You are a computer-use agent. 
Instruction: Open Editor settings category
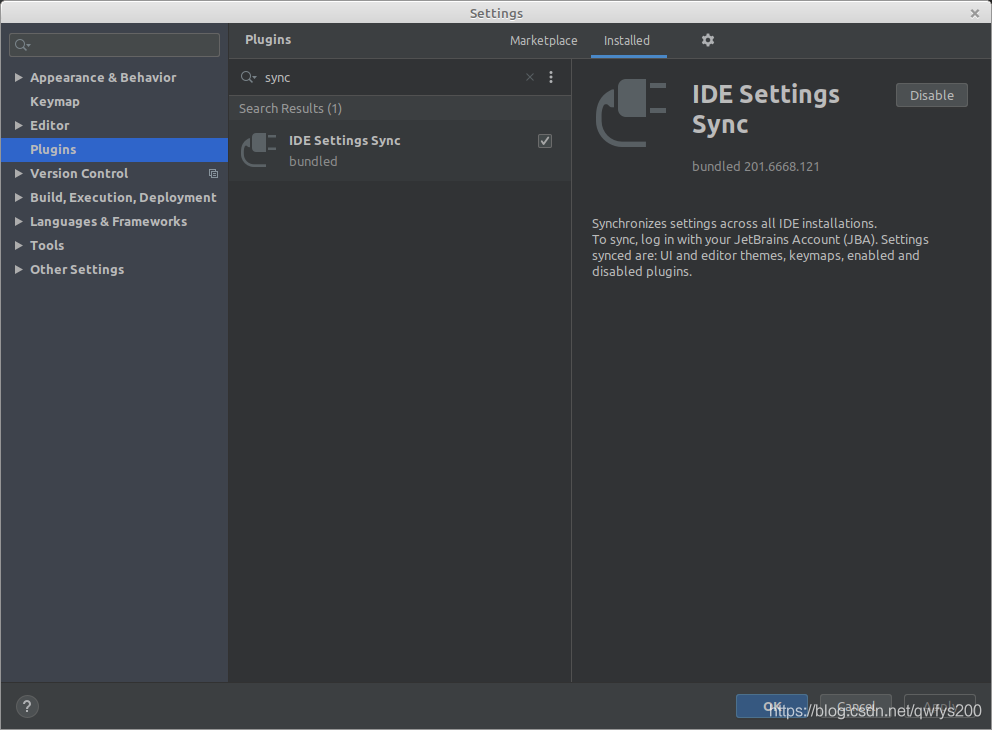tap(49, 125)
